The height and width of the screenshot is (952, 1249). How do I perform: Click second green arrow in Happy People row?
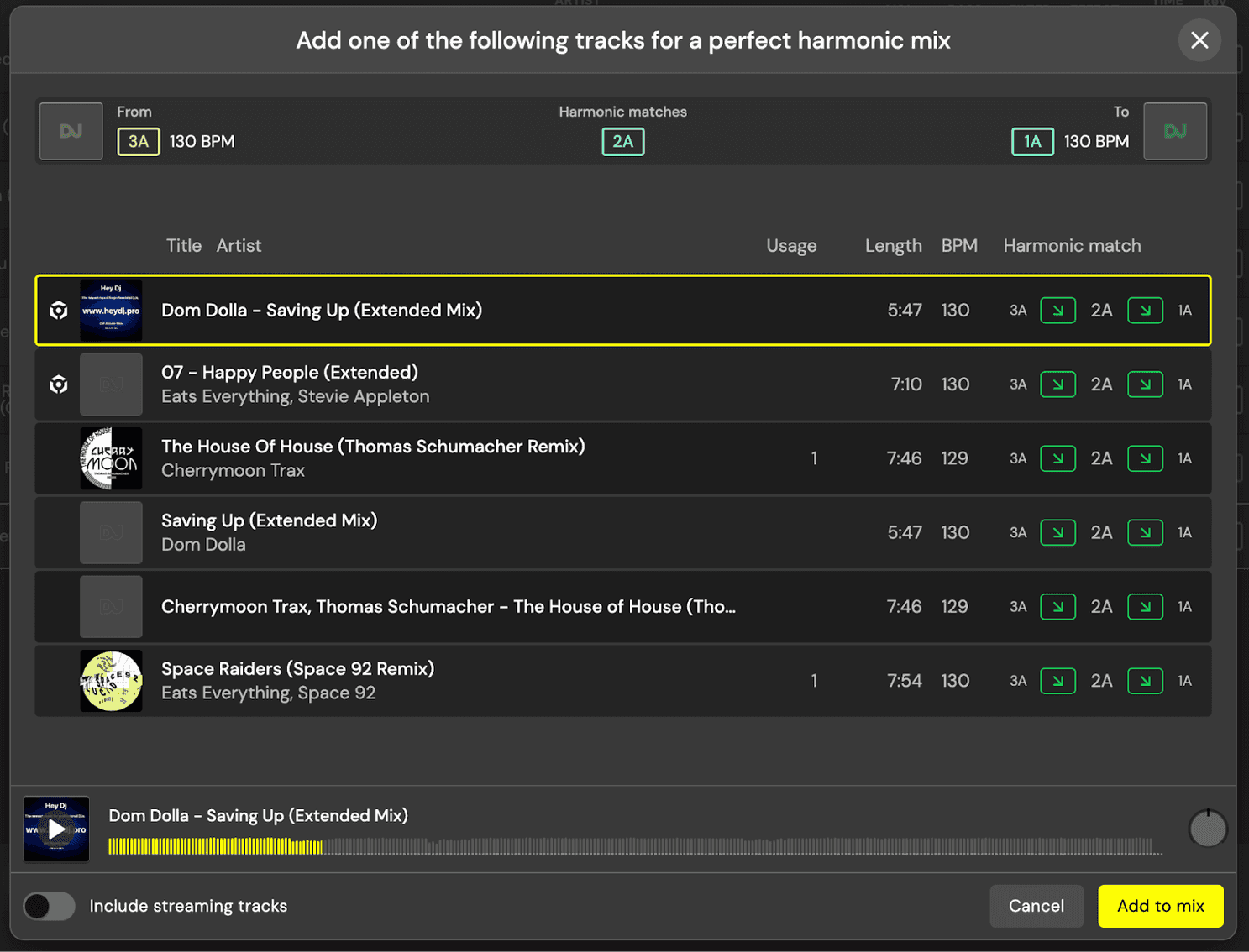coord(1144,384)
